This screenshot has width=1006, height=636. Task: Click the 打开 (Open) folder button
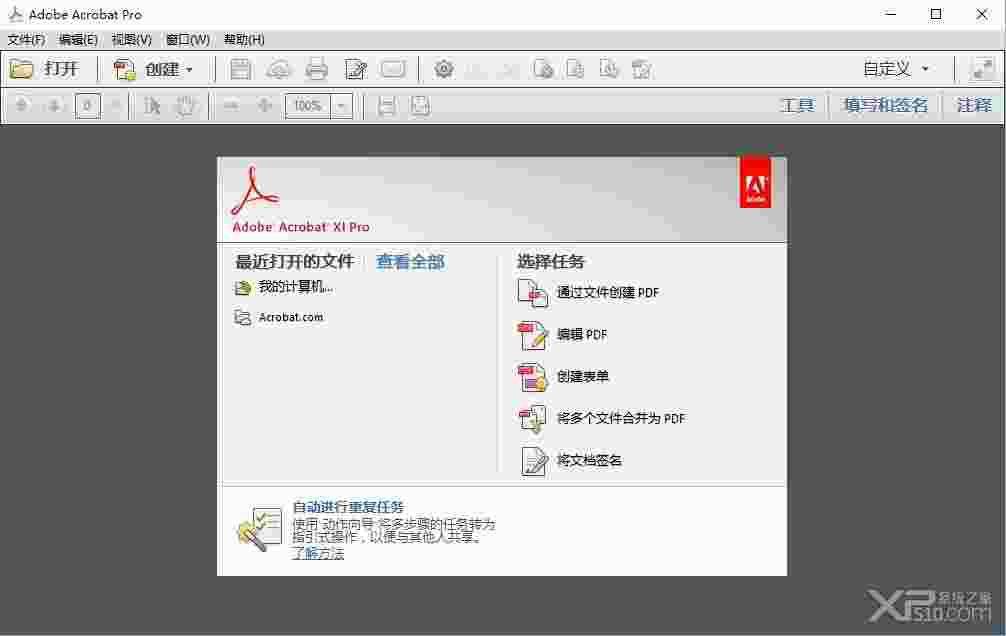[44, 69]
